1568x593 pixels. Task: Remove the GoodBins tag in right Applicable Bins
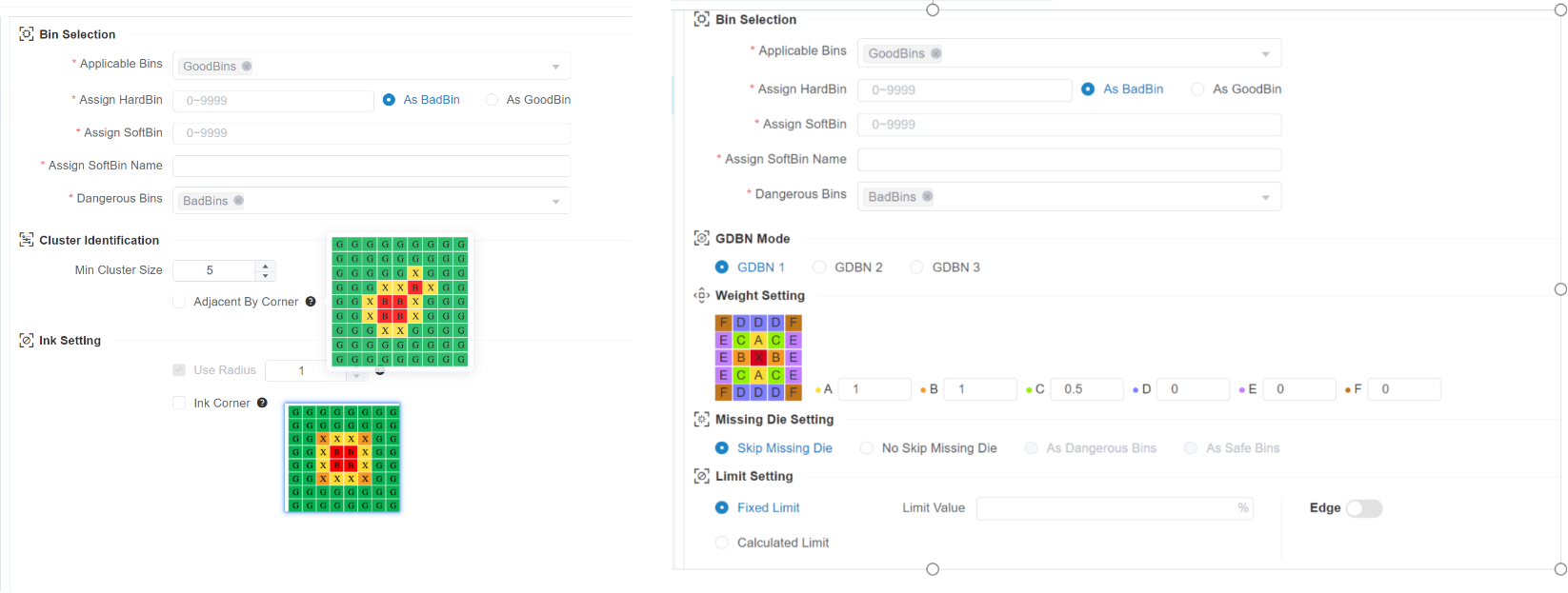pos(935,53)
